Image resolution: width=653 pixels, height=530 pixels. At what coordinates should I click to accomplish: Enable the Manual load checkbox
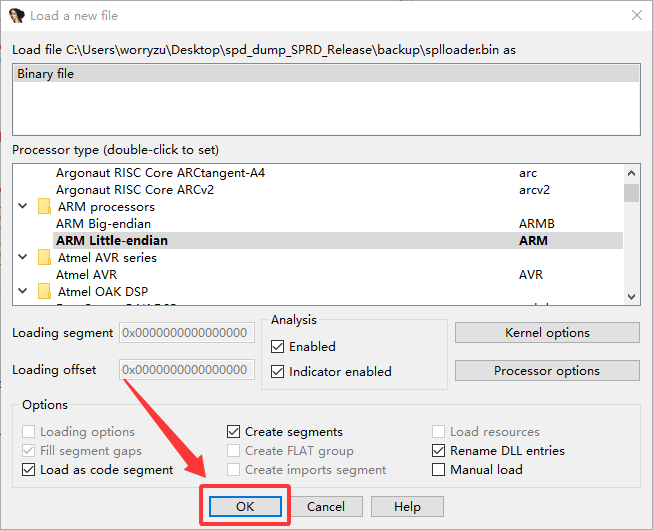[438, 470]
